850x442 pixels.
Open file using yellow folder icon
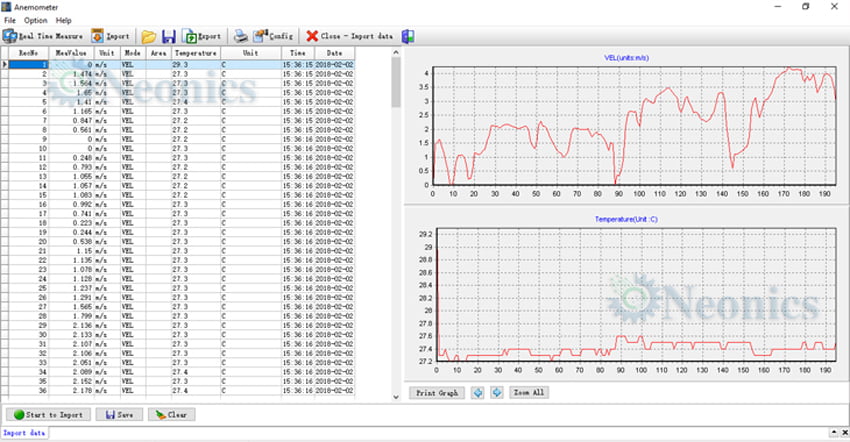(x=149, y=36)
